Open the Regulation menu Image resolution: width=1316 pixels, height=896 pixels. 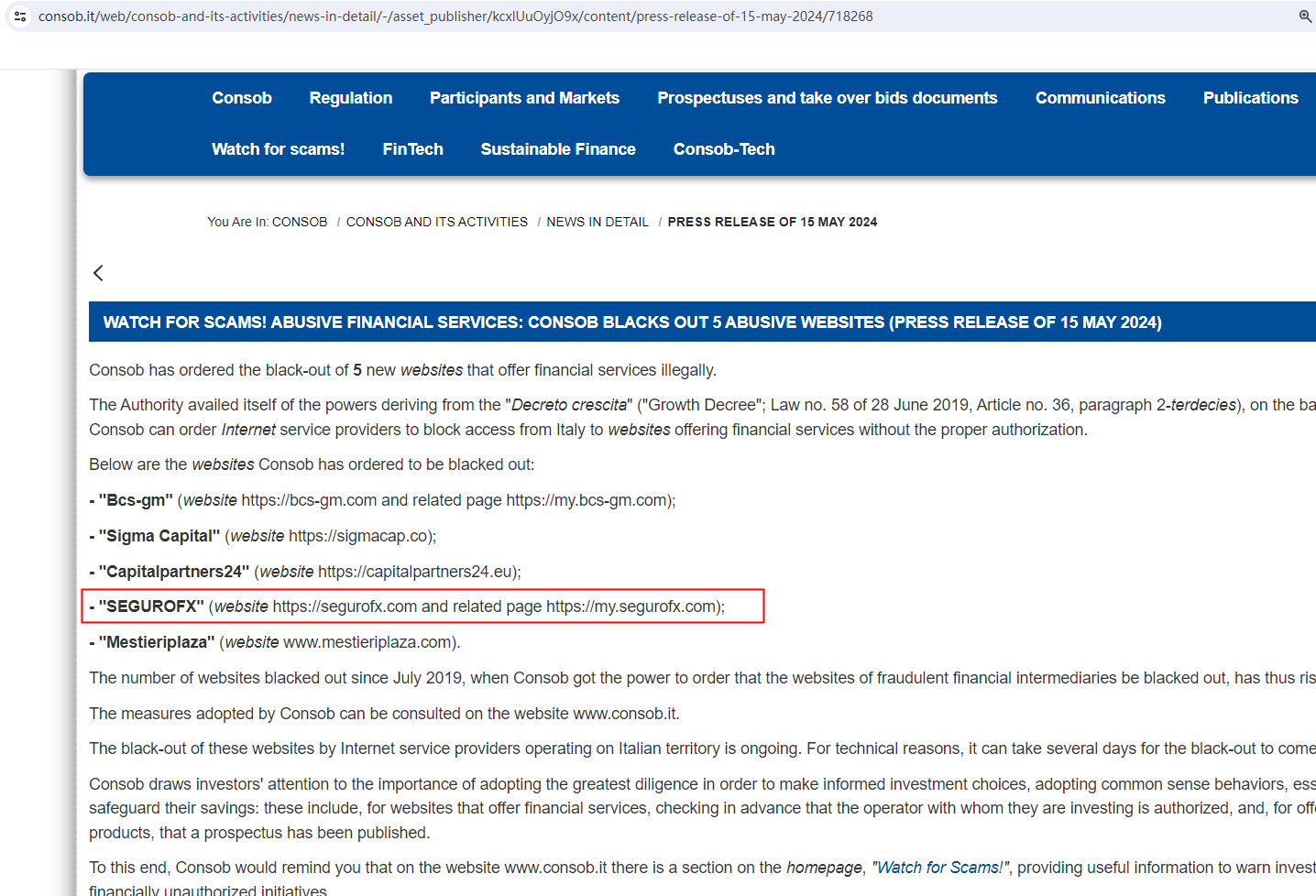pos(350,98)
